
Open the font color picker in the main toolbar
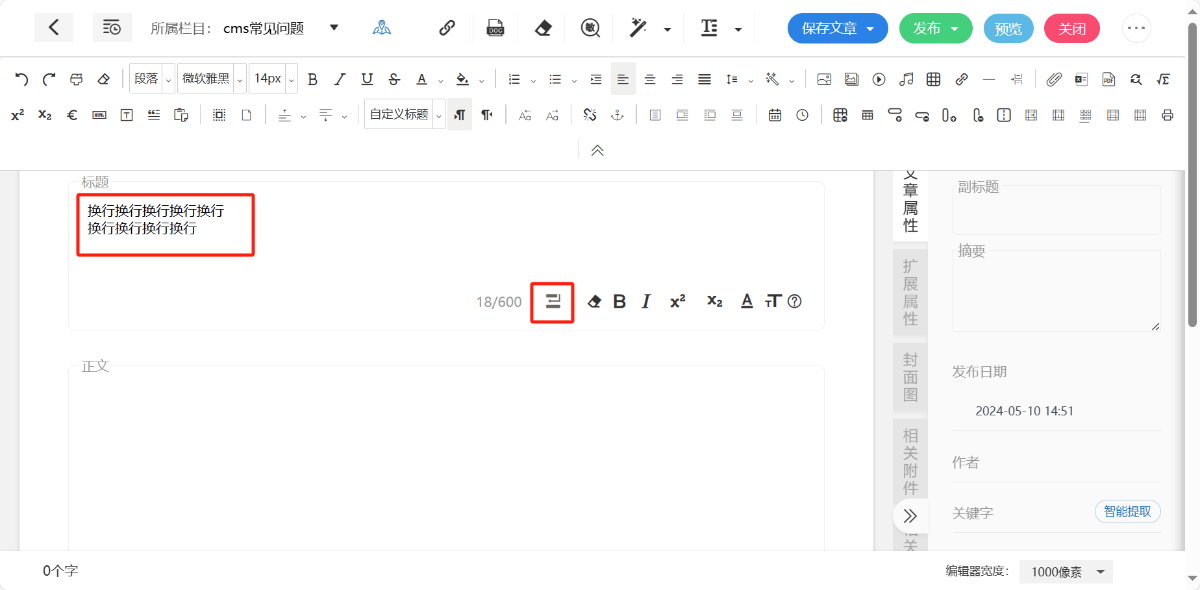pyautogui.click(x=422, y=79)
